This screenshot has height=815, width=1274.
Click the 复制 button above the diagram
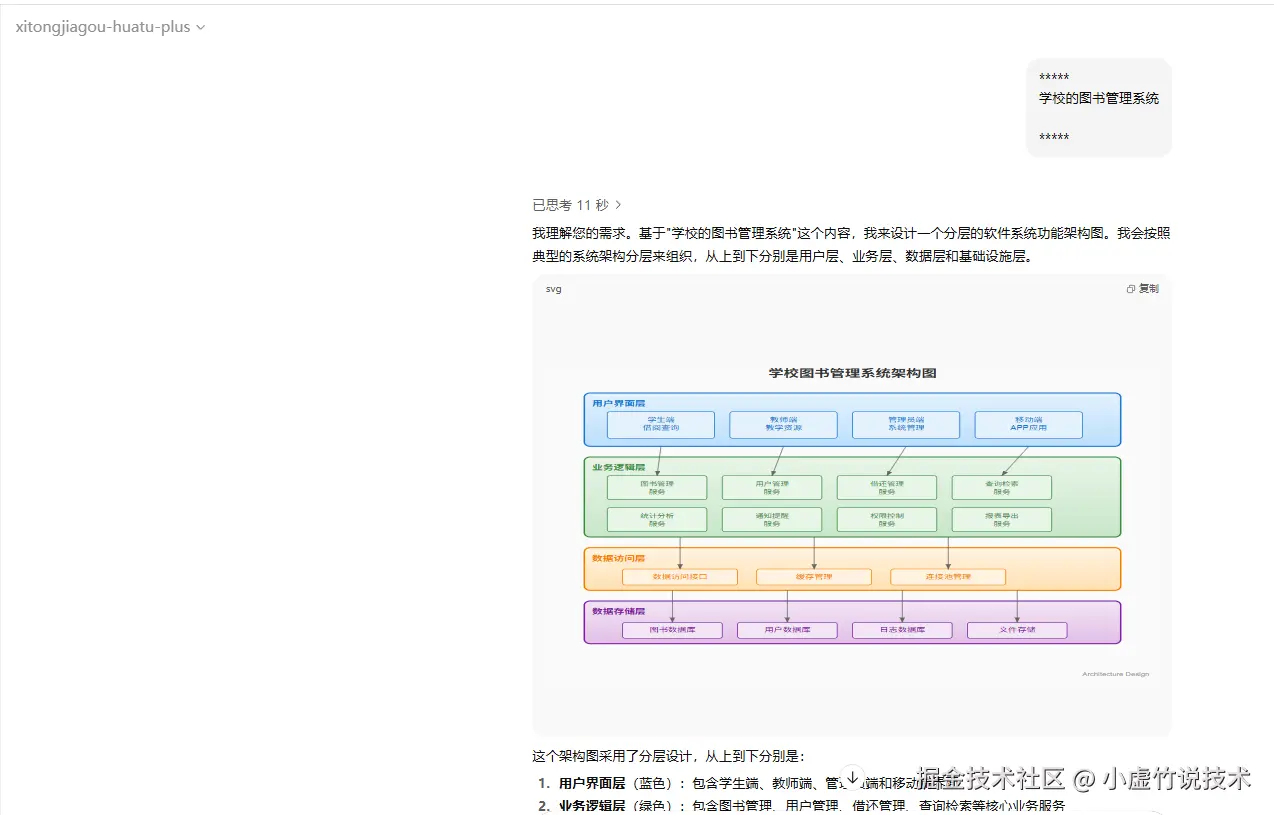pyautogui.click(x=1147, y=289)
